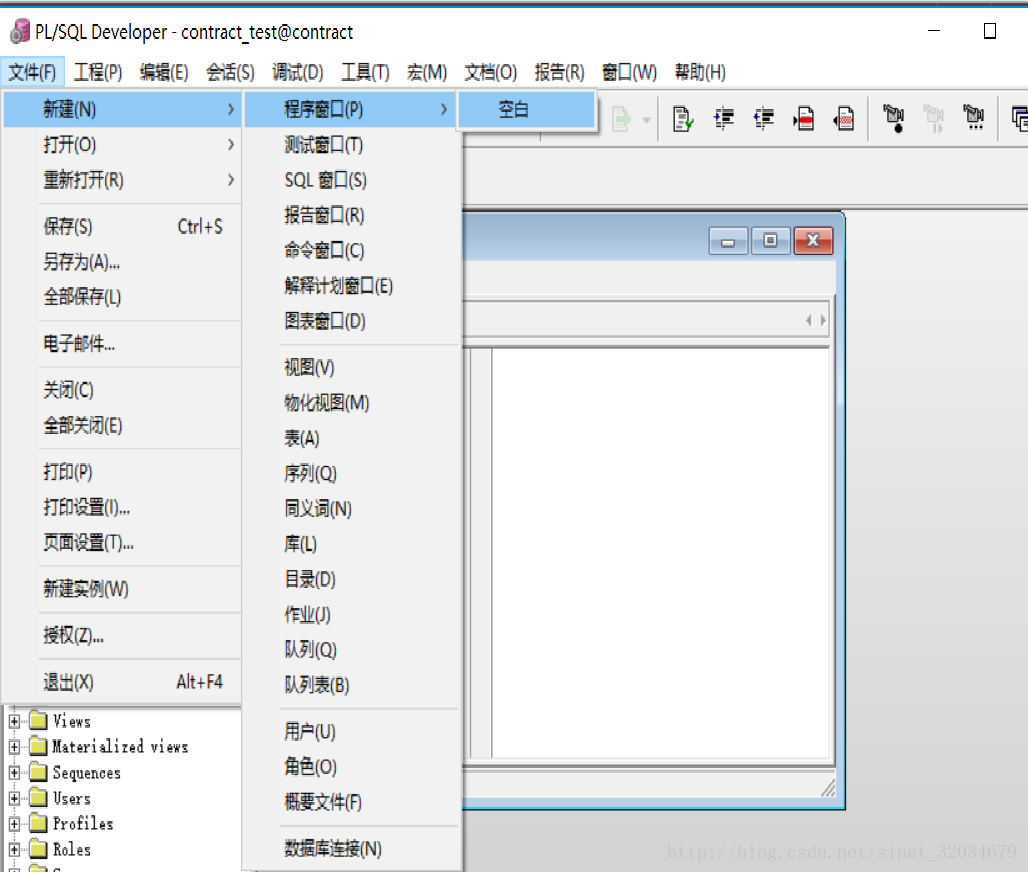
Task: Click 打印设置(I)... in File menu
Action: pos(123,507)
